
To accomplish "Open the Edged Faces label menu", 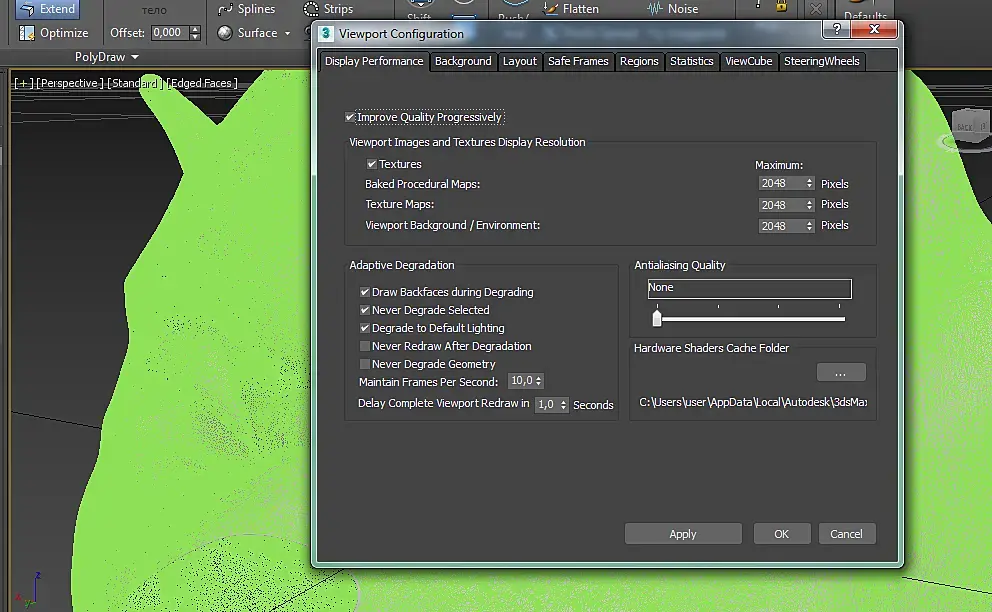I will tap(202, 83).
